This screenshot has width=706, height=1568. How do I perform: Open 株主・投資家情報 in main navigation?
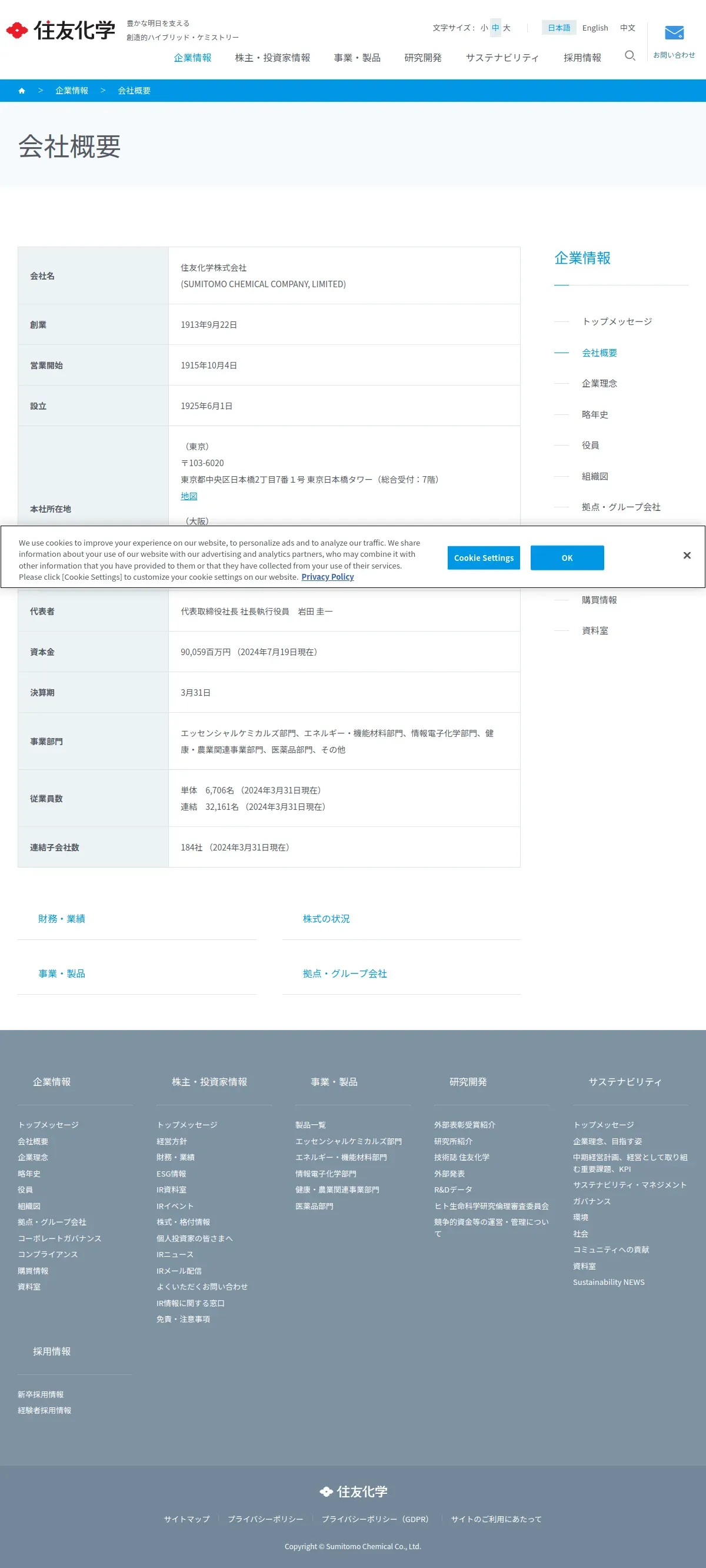click(272, 58)
